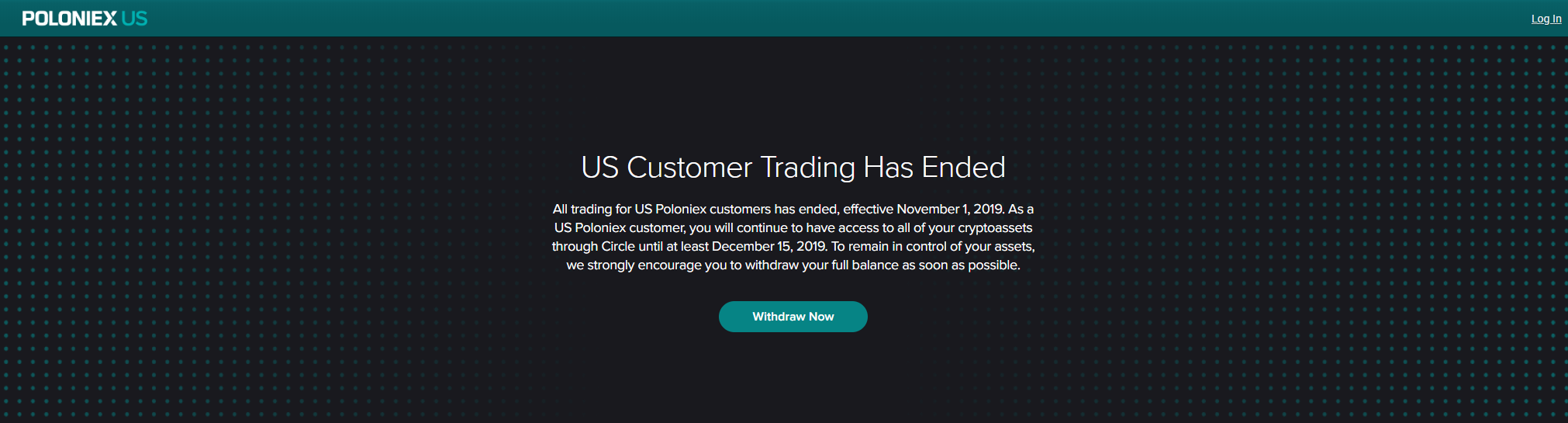Click the Withdraw Now button

[x=793, y=317]
